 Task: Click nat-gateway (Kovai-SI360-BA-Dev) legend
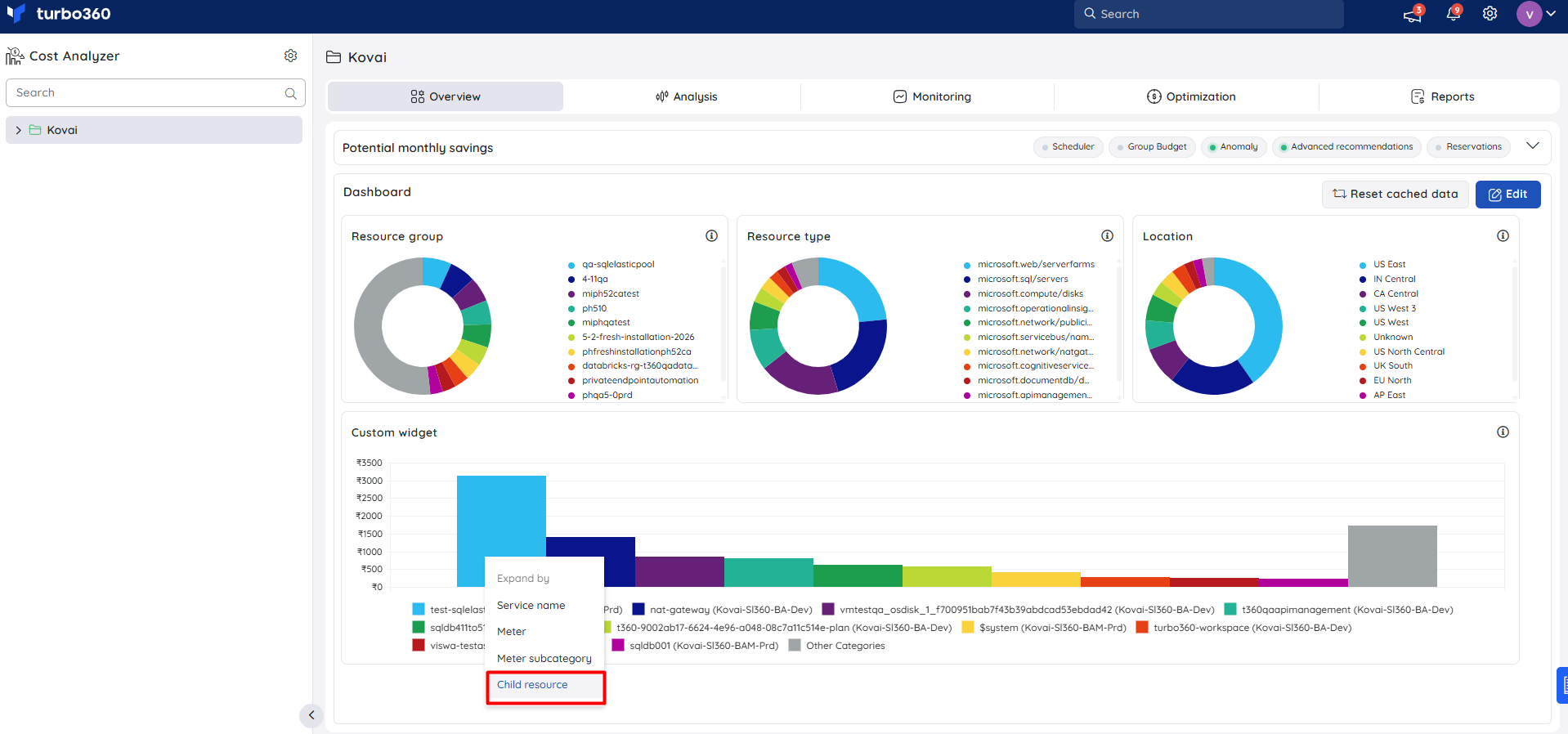point(723,610)
